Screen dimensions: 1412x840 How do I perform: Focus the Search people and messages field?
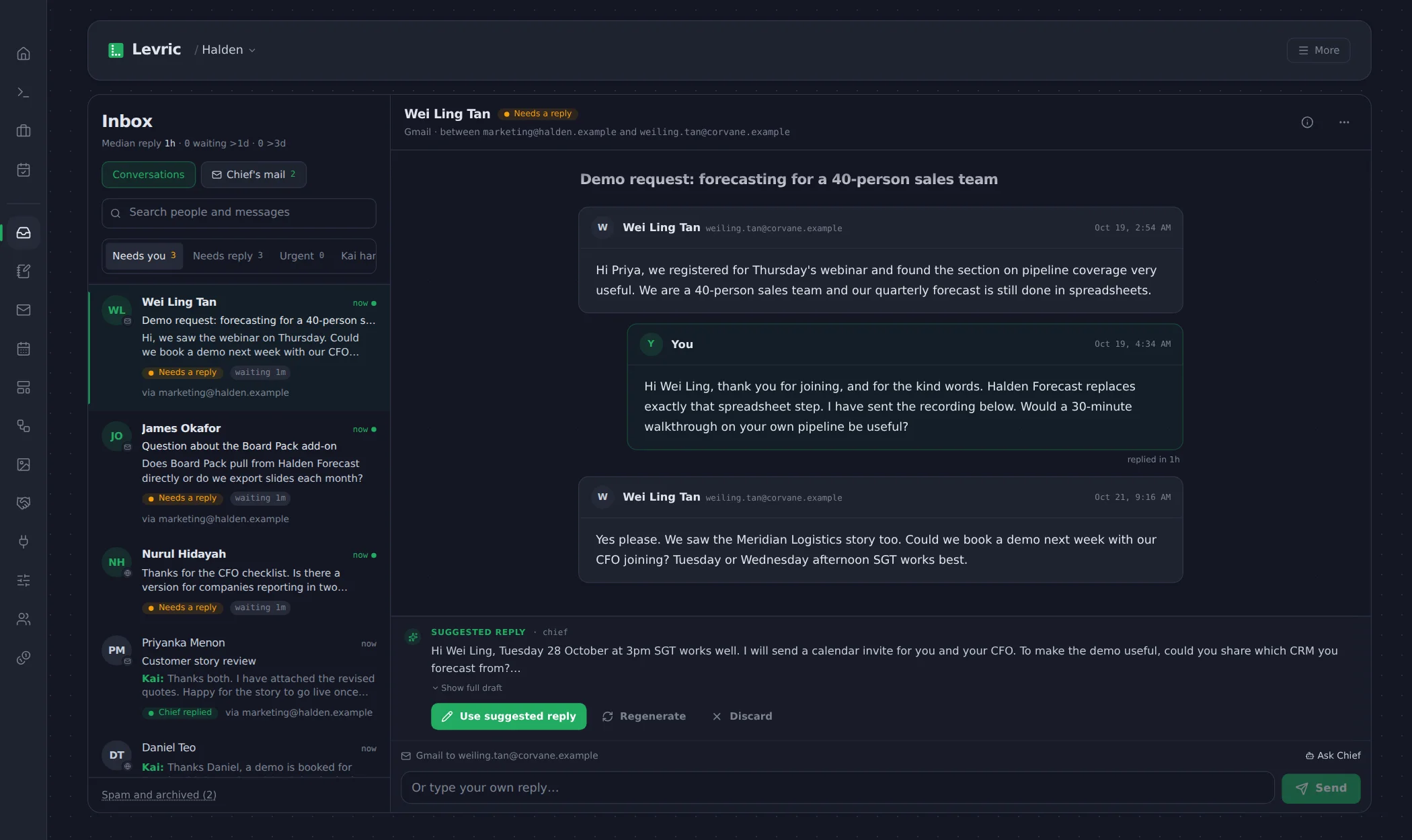click(x=239, y=213)
